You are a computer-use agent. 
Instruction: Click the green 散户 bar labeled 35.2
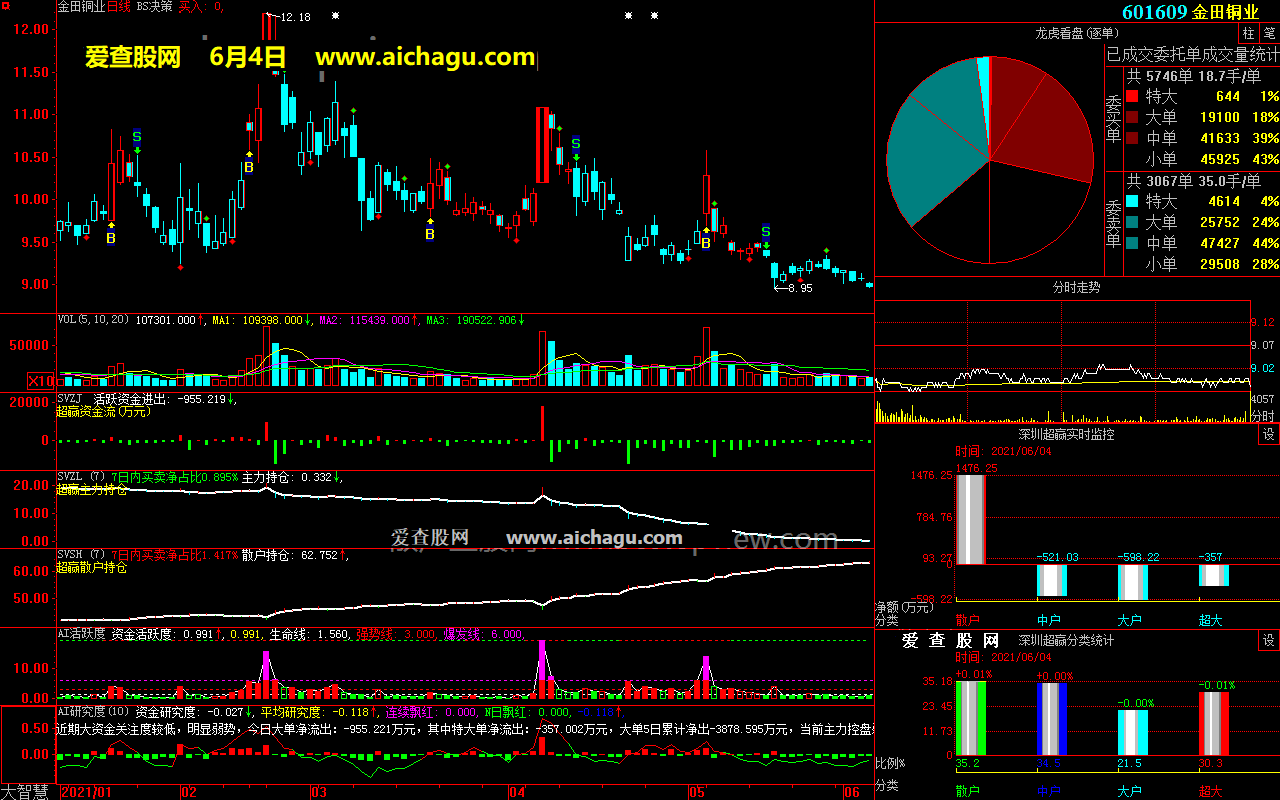point(971,719)
